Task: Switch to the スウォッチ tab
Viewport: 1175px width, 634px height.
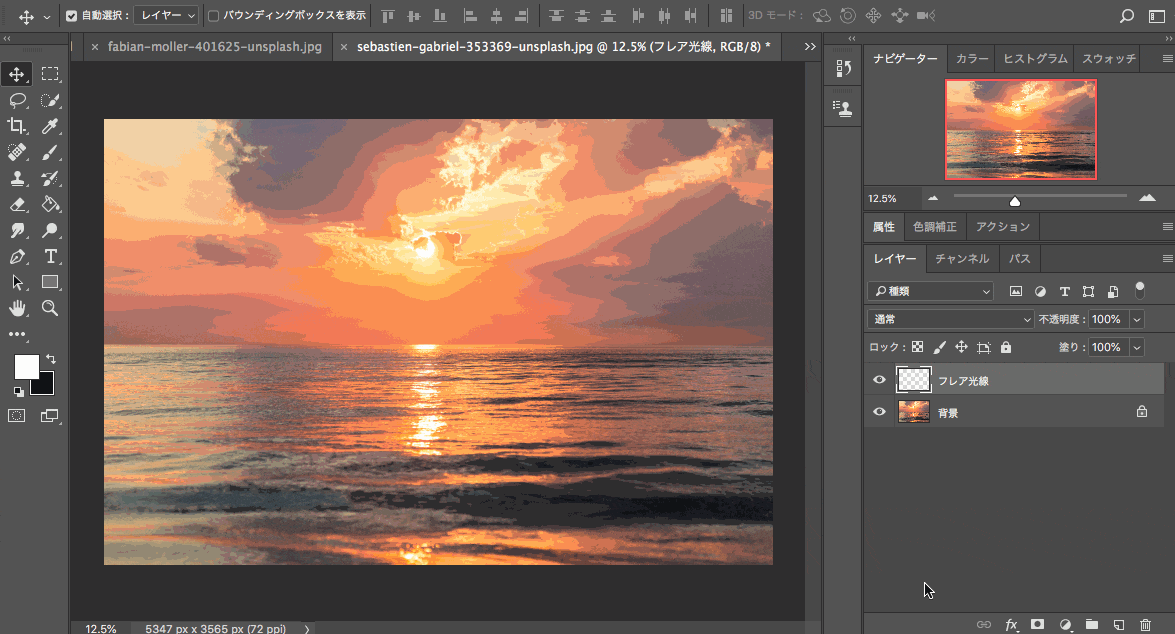Action: (1108, 58)
